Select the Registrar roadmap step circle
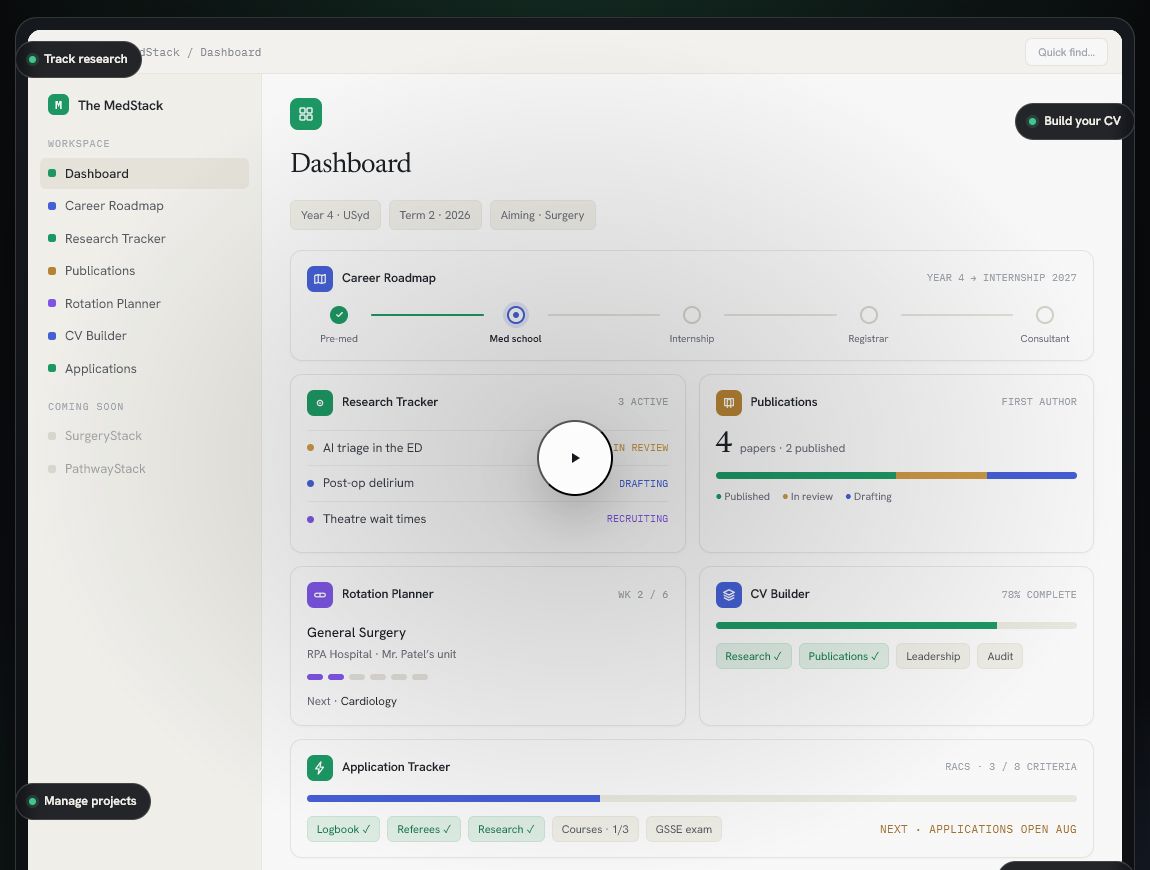The image size is (1150, 870). click(868, 315)
